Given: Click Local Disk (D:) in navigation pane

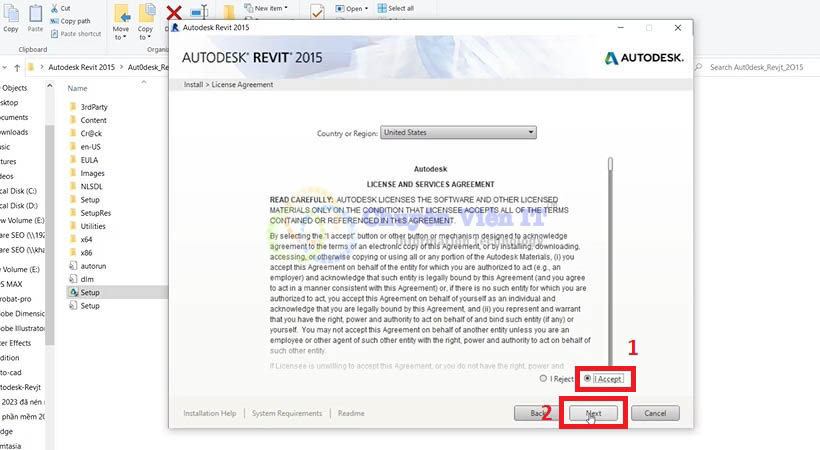Looking at the screenshot, I should click(18, 206).
